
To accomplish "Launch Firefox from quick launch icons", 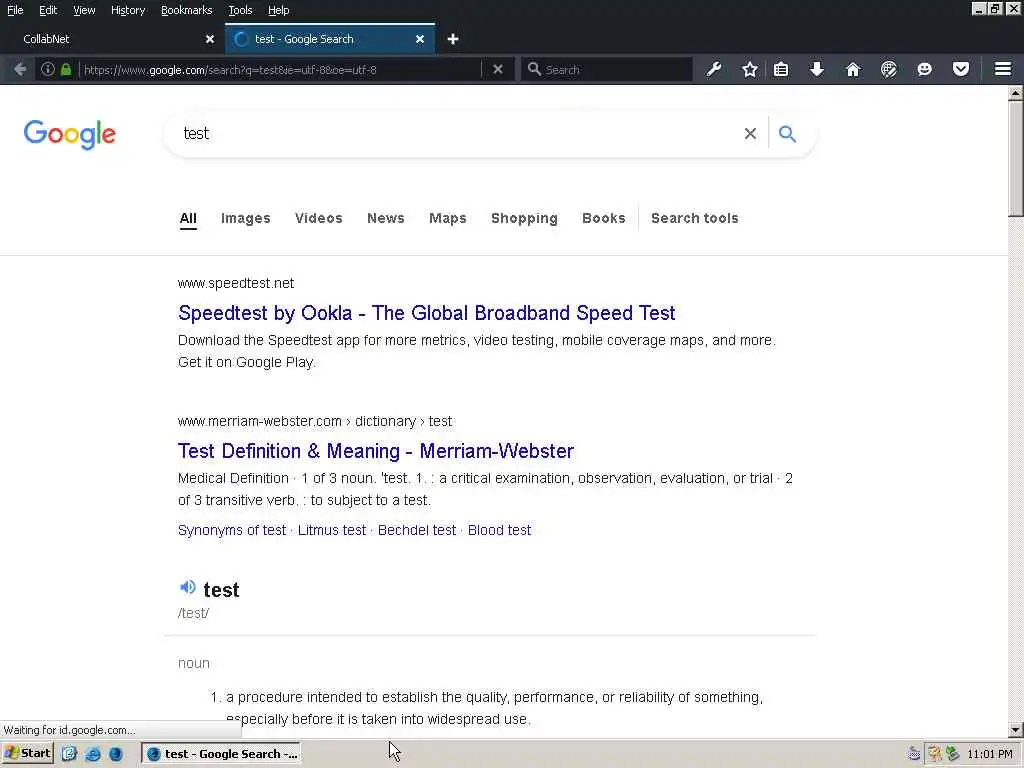I will pyautogui.click(x=116, y=754).
